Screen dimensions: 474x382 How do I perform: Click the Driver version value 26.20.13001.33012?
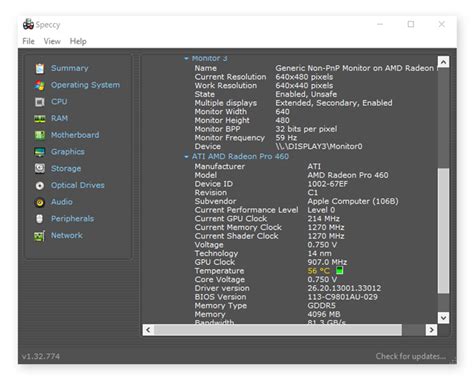tap(344, 288)
